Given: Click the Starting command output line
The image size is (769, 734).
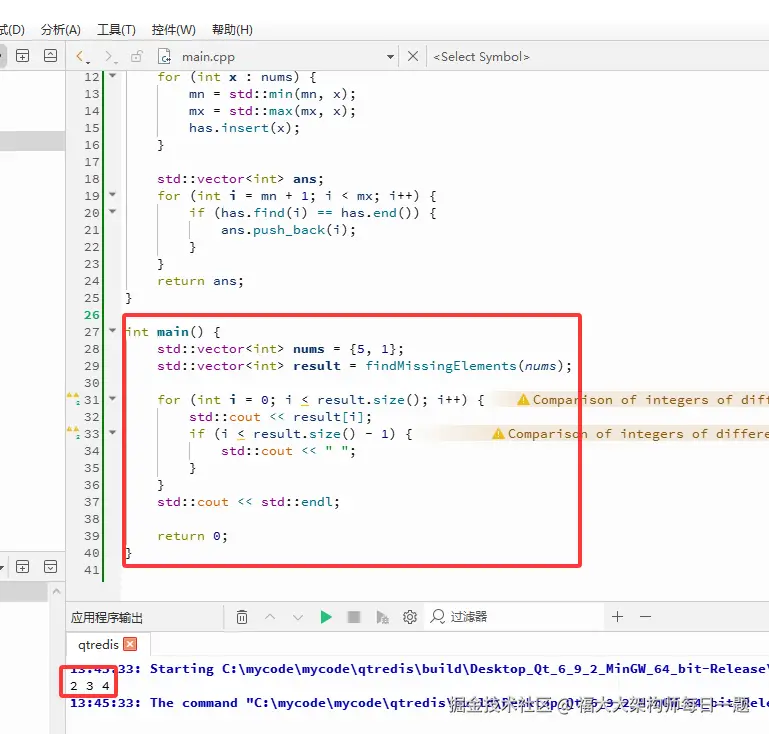Looking at the screenshot, I should coord(419,669).
